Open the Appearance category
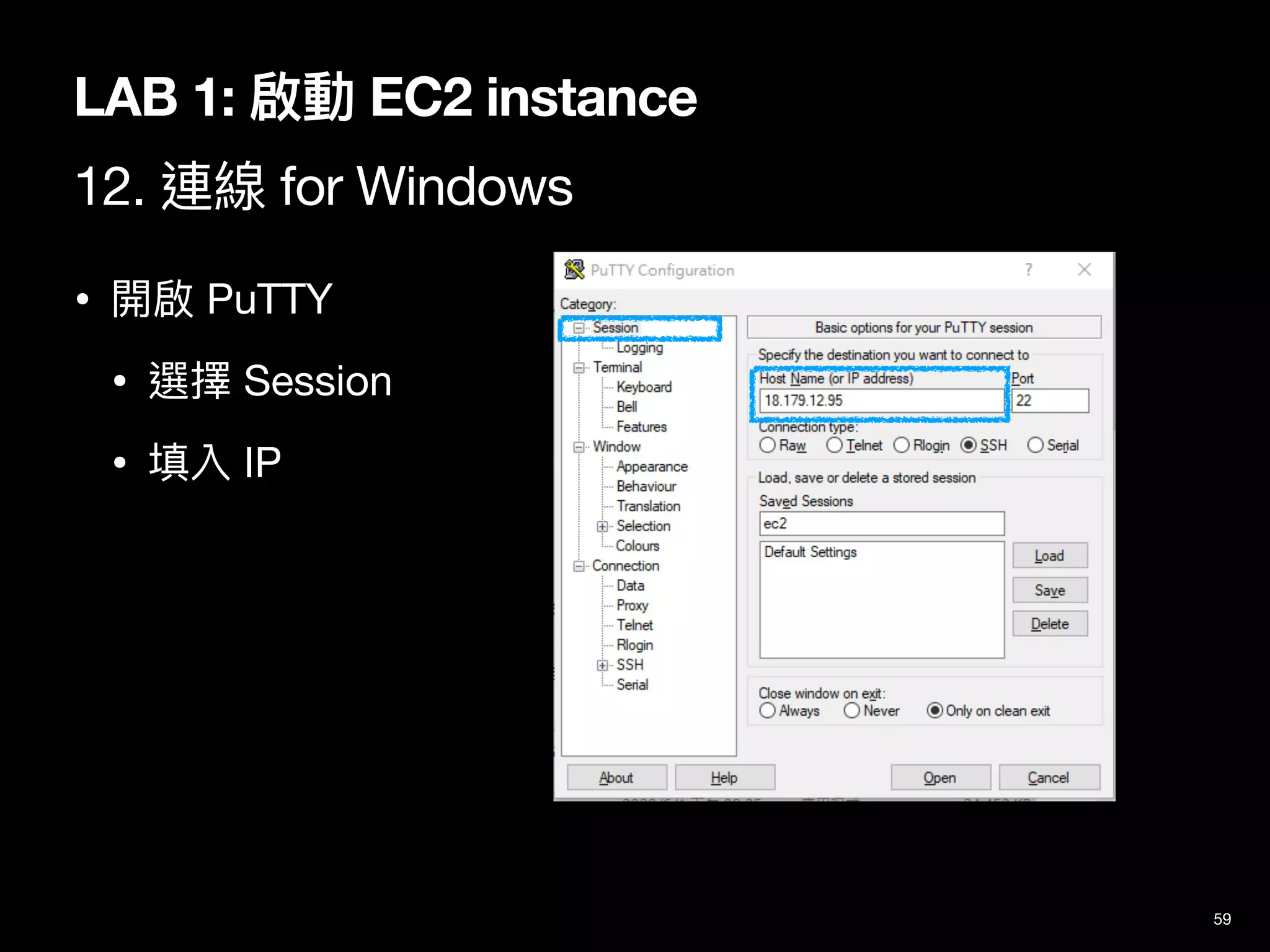Screen dimensions: 1270x952 [x=652, y=466]
